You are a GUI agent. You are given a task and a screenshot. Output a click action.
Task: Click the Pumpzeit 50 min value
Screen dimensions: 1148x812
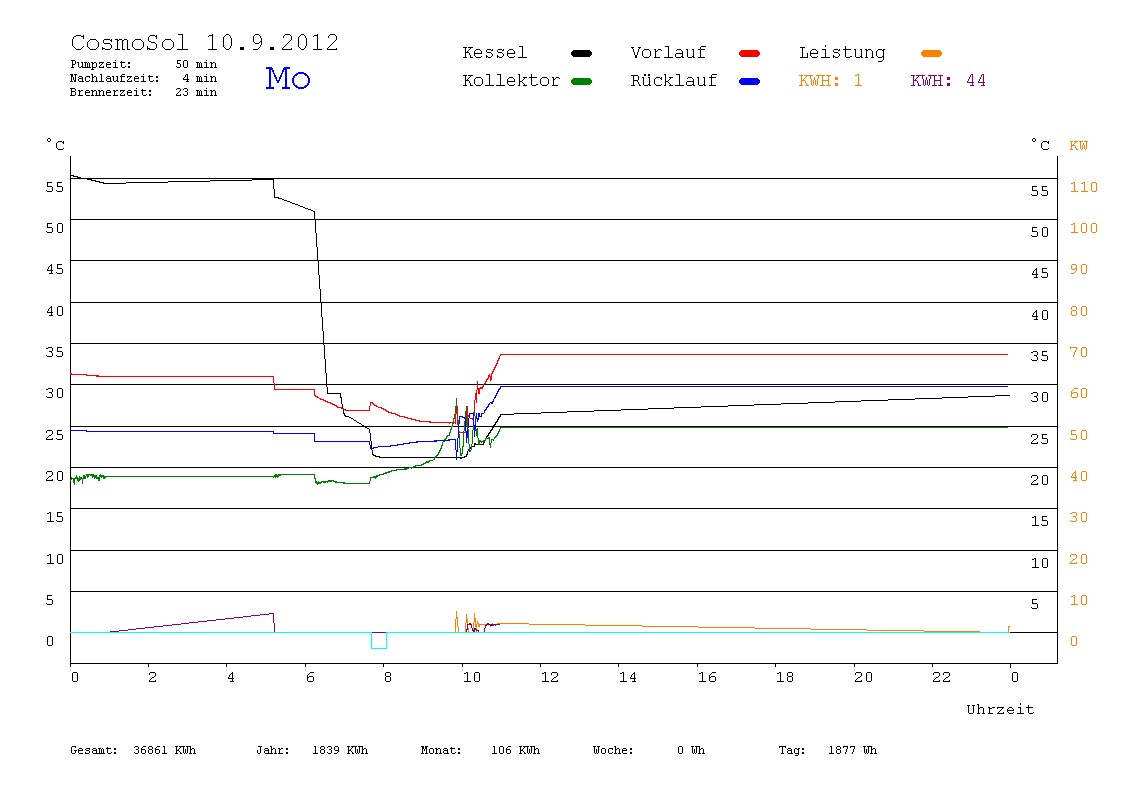196,64
